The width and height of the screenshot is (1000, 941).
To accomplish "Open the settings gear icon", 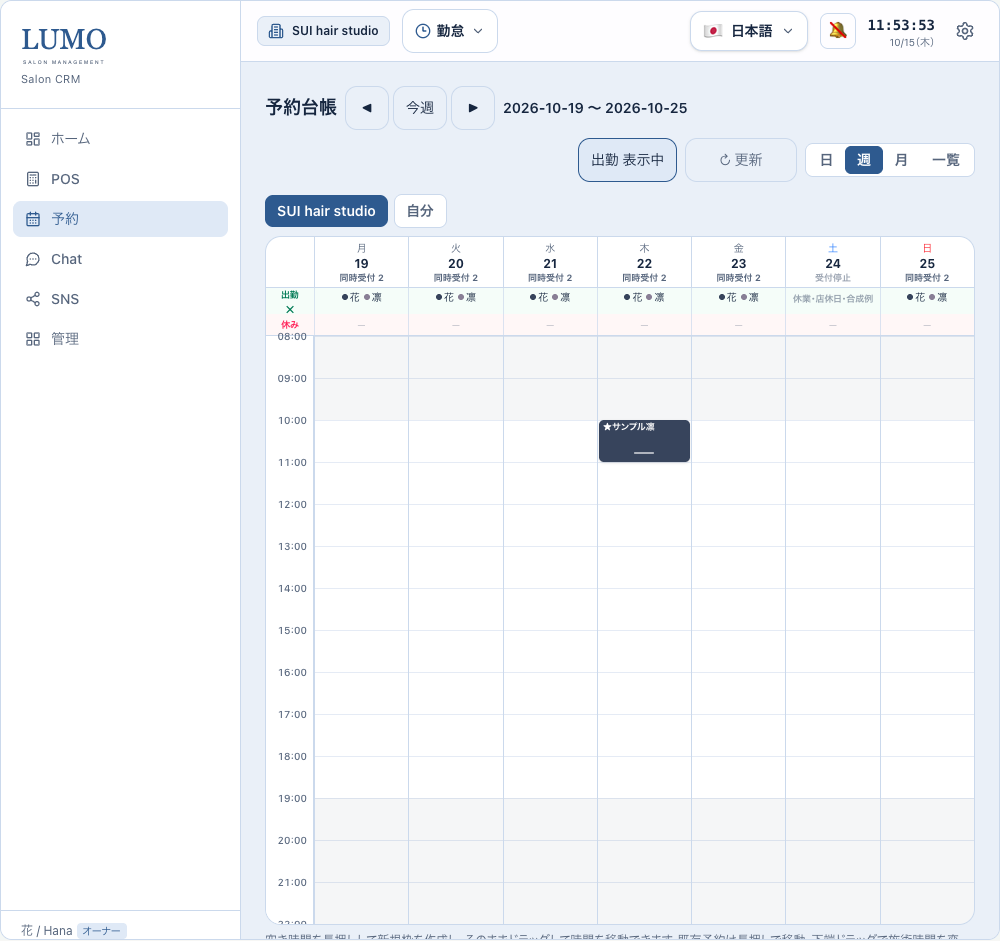I will coord(964,31).
